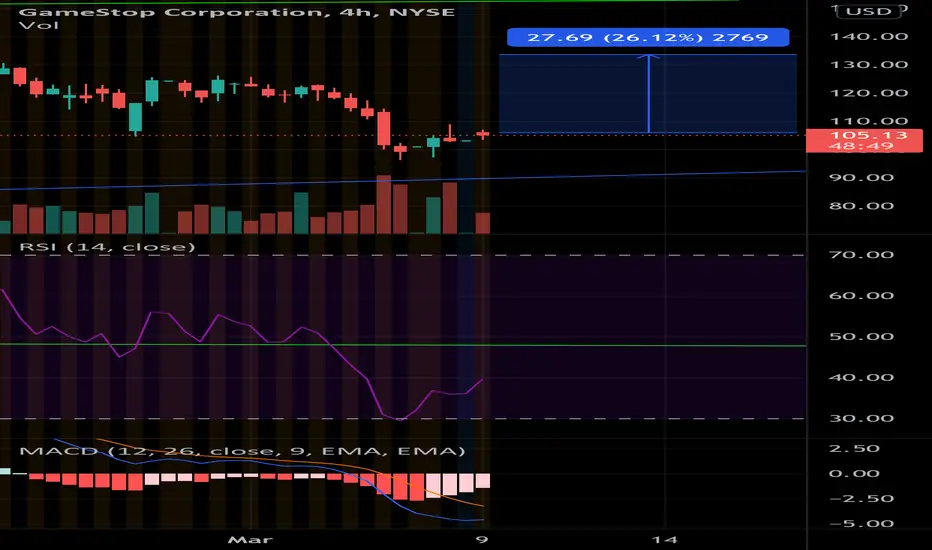Screen dimensions: 932x550
Task: Click the 80.00 price axis label
Action: tap(861, 206)
